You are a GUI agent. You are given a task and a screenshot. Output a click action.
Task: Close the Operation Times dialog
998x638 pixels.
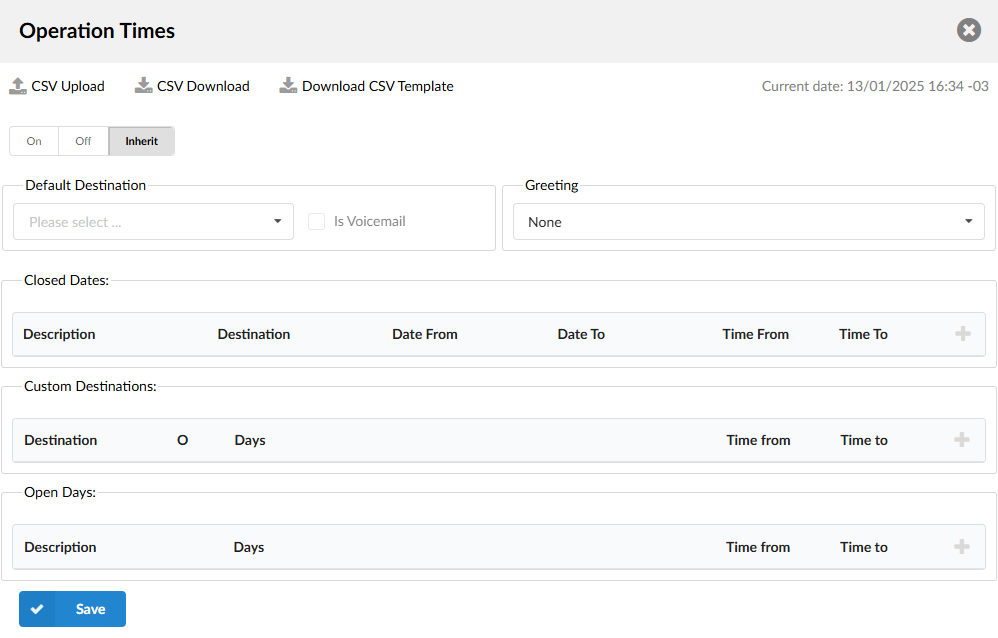click(x=968, y=30)
